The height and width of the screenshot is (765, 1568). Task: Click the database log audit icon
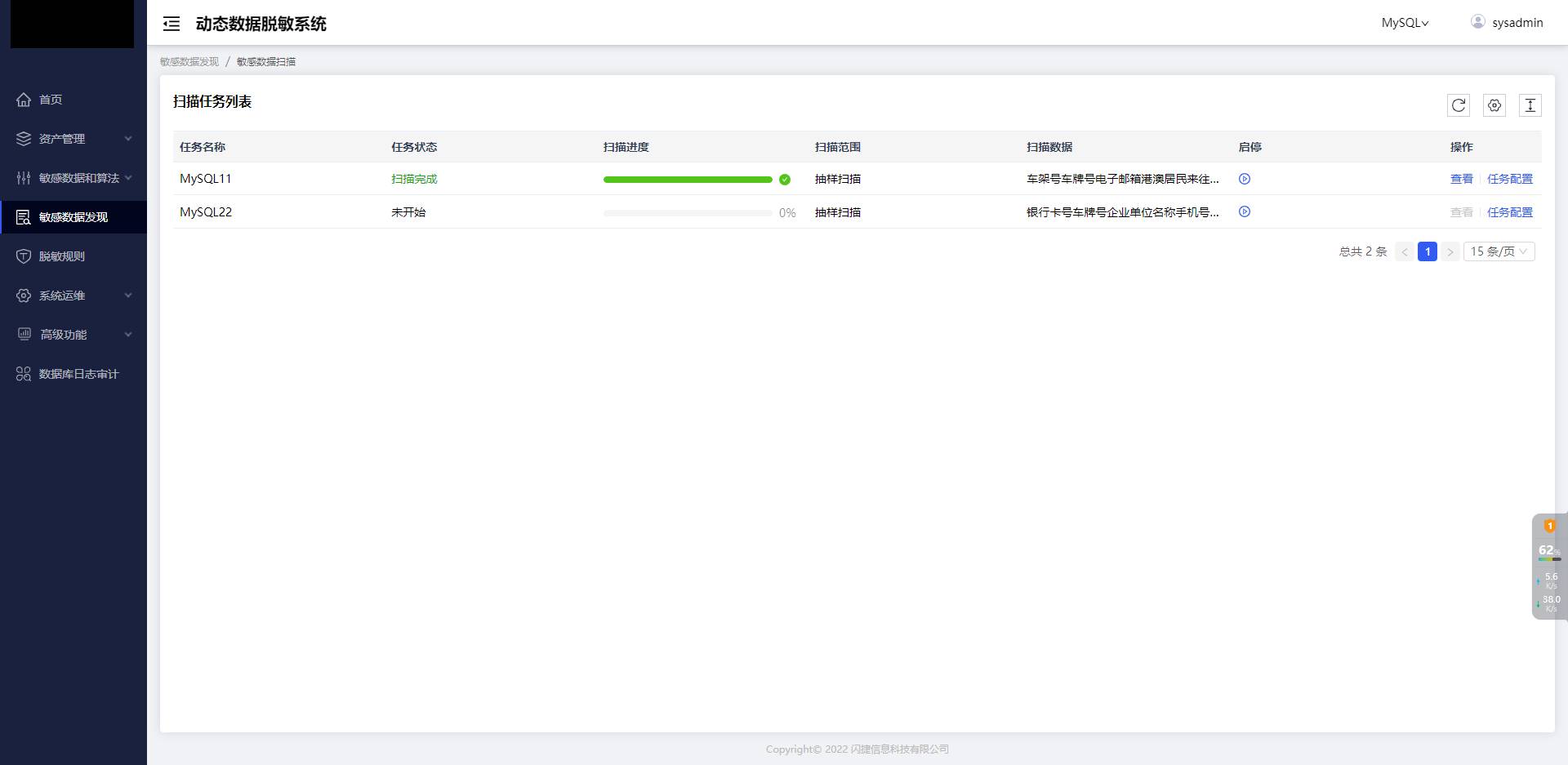click(24, 374)
